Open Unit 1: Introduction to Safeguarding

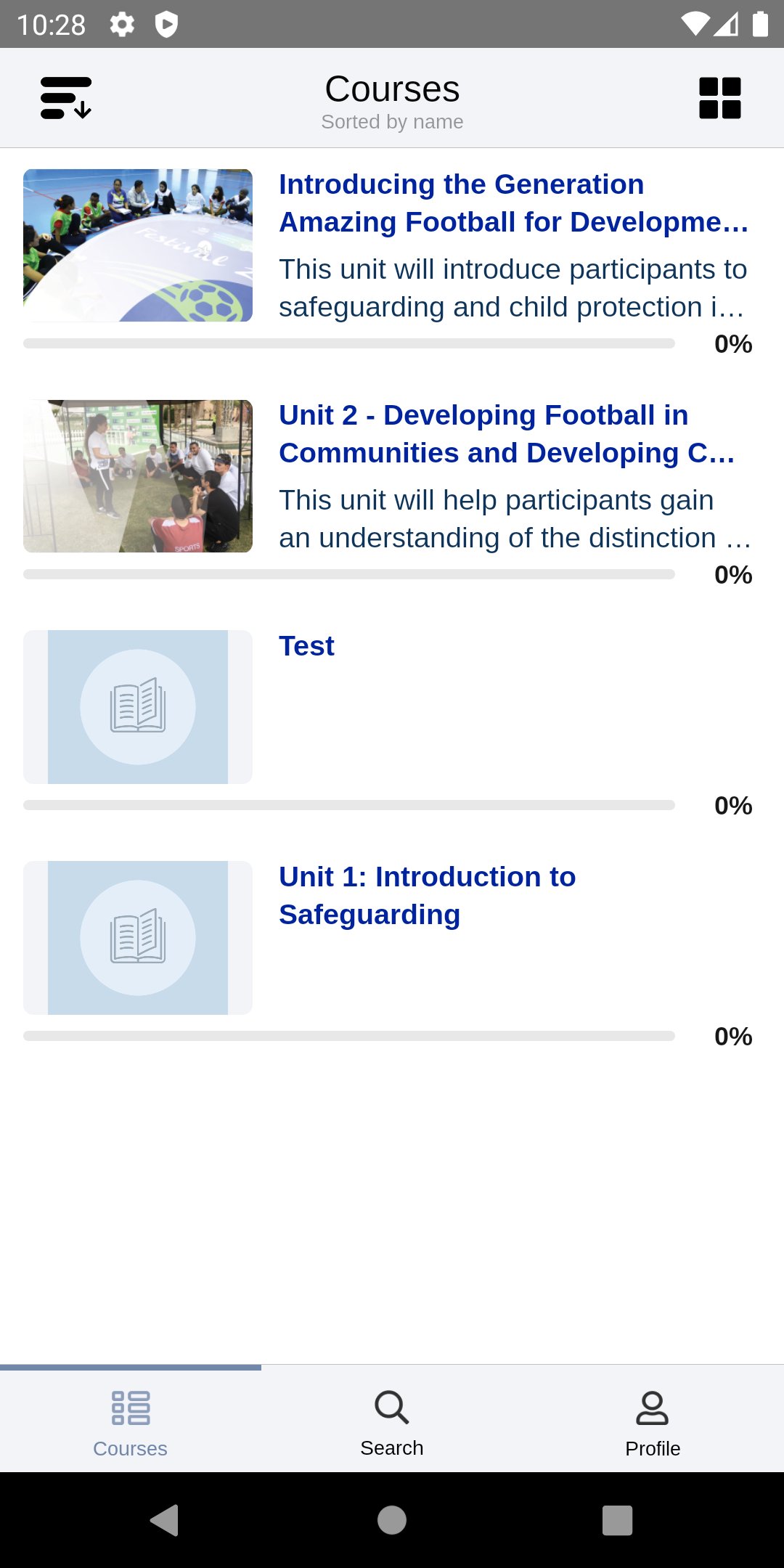click(427, 896)
